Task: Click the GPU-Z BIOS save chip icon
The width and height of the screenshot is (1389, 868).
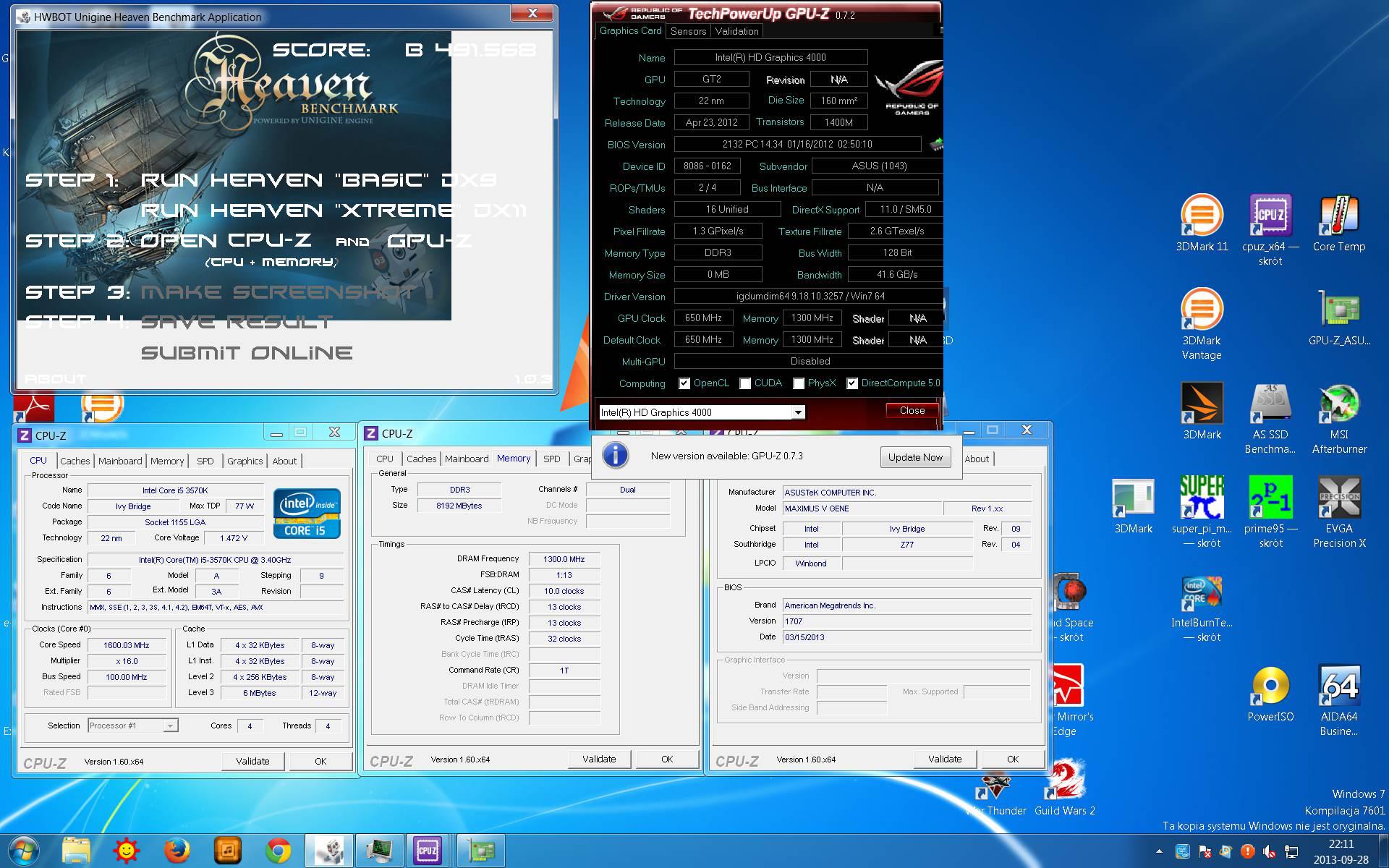Action: coord(935,144)
